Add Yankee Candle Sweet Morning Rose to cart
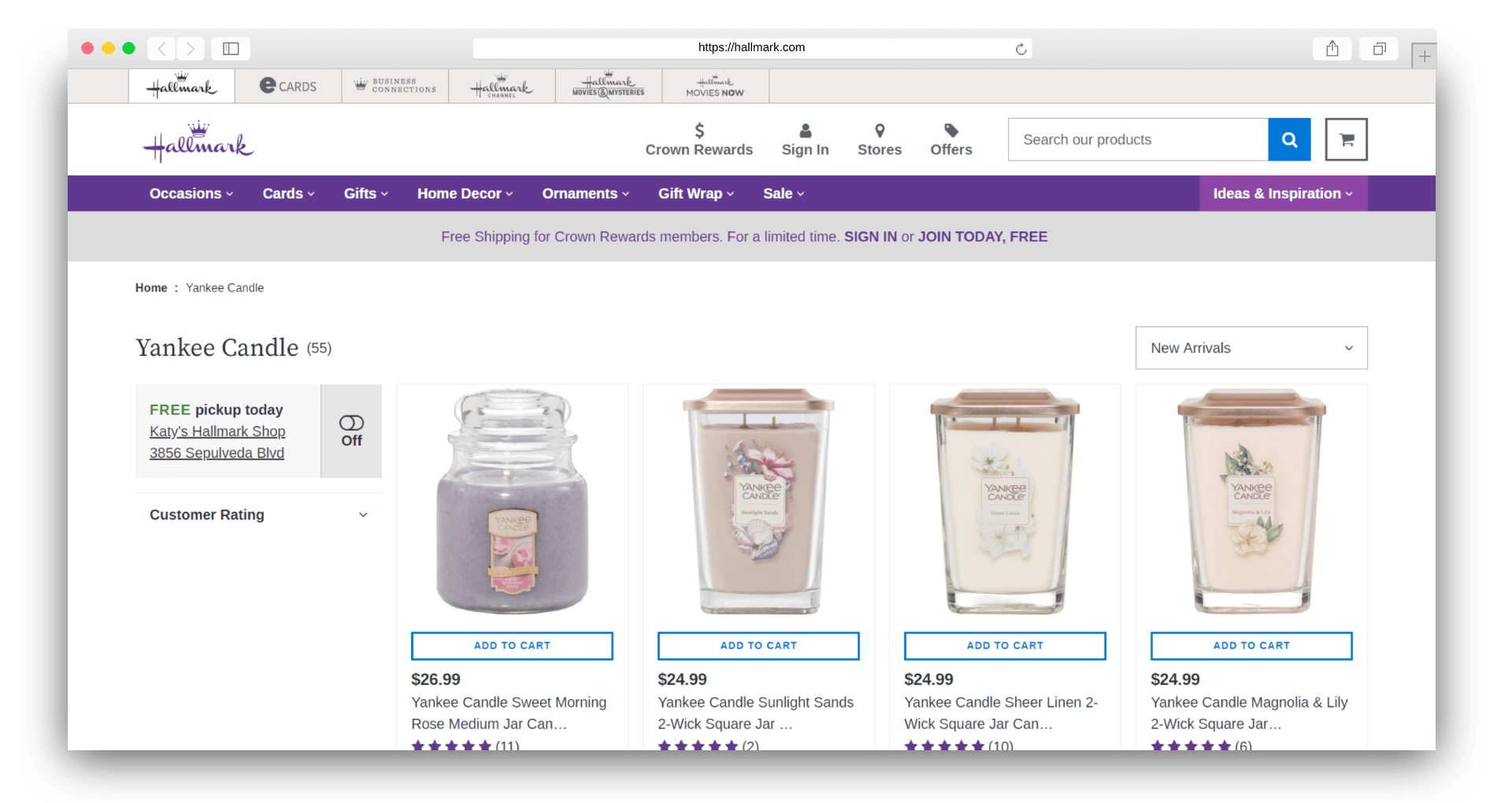The image size is (1512, 803). (x=512, y=645)
